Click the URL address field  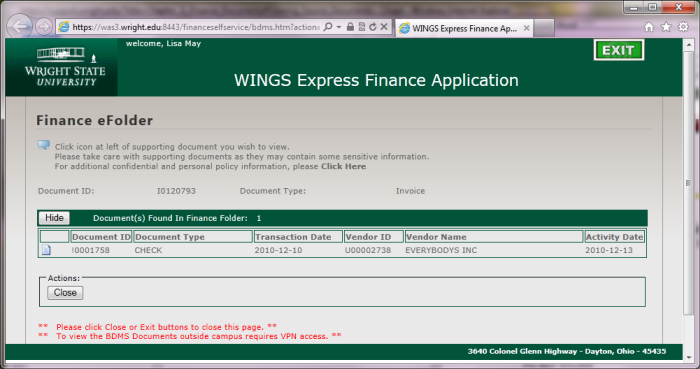(x=196, y=27)
